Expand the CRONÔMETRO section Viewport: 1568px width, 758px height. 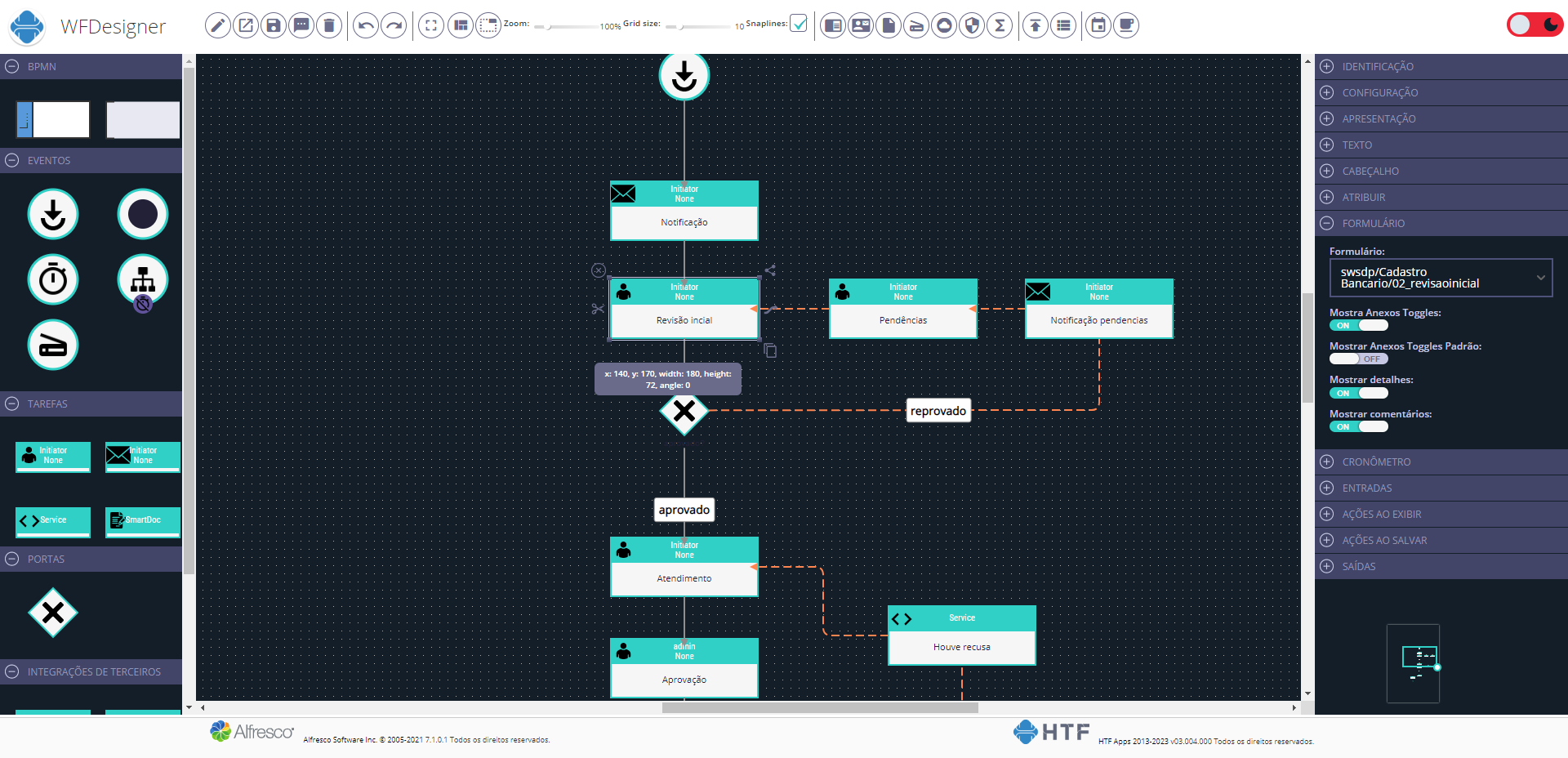coord(1375,461)
